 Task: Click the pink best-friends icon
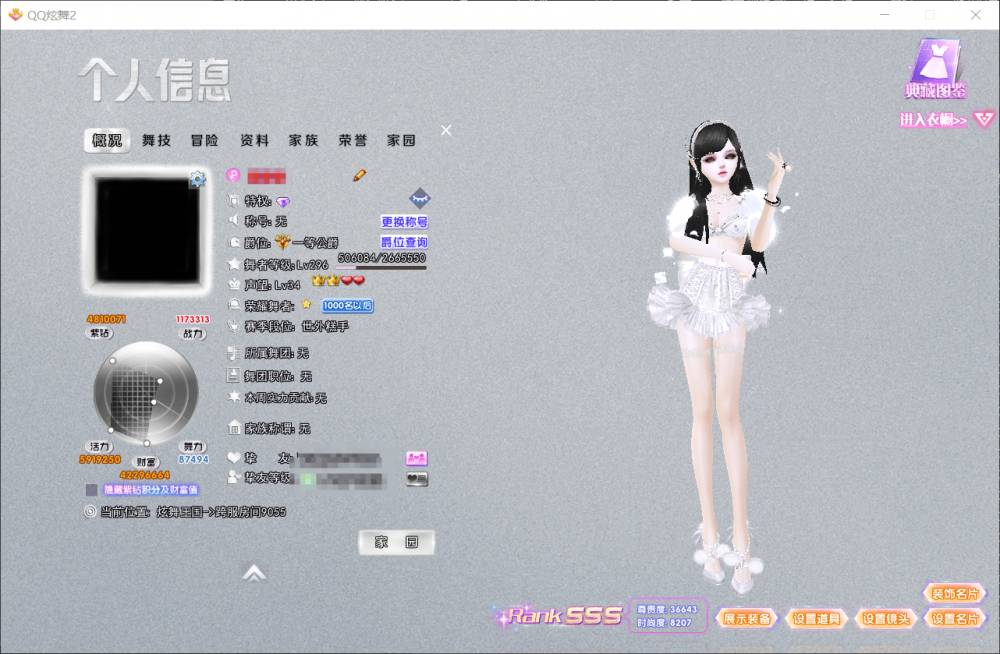click(x=417, y=458)
